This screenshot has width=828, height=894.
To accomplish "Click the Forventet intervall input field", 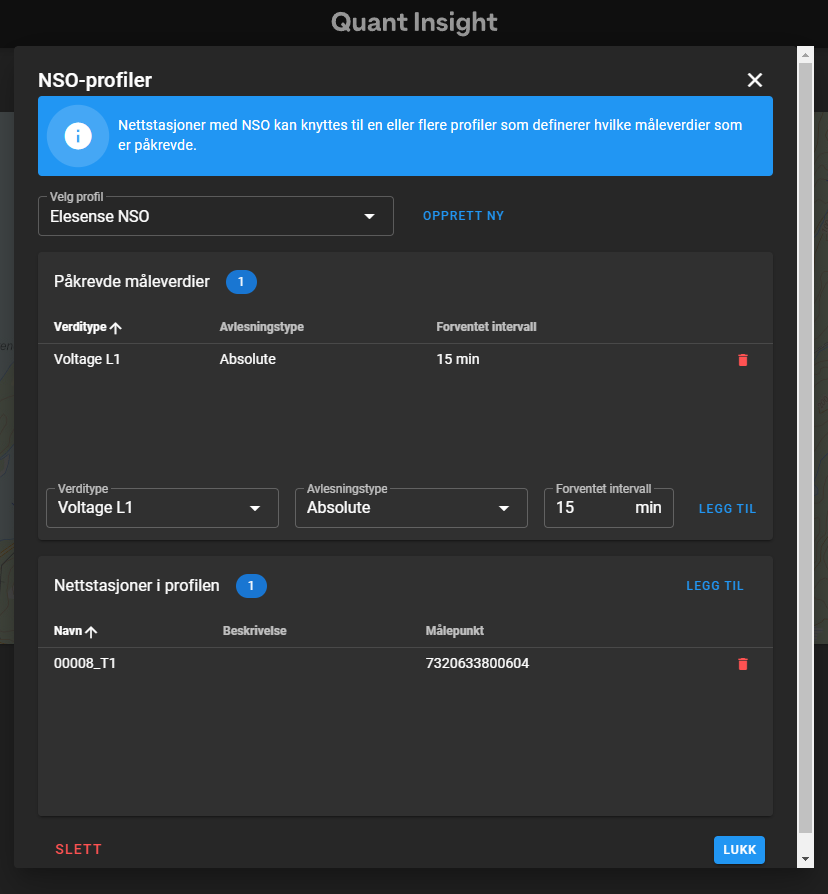I will pos(590,508).
